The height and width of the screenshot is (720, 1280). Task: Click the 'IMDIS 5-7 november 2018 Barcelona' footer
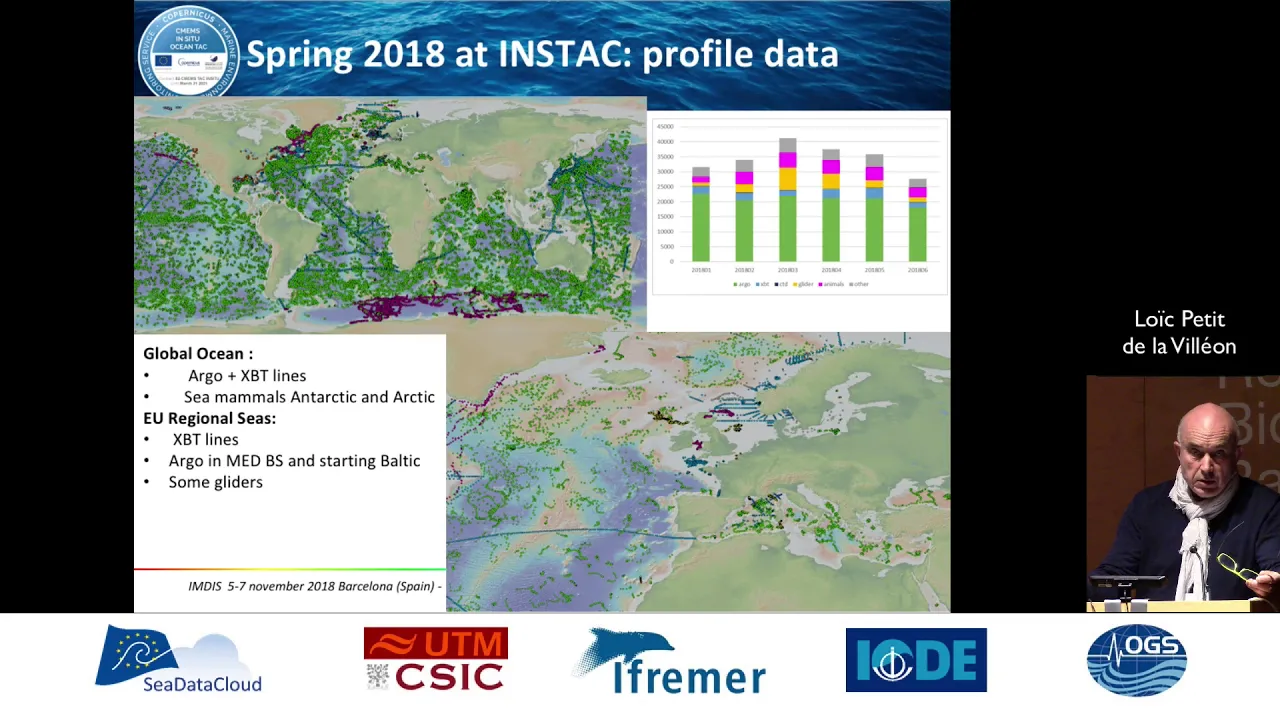pos(315,586)
